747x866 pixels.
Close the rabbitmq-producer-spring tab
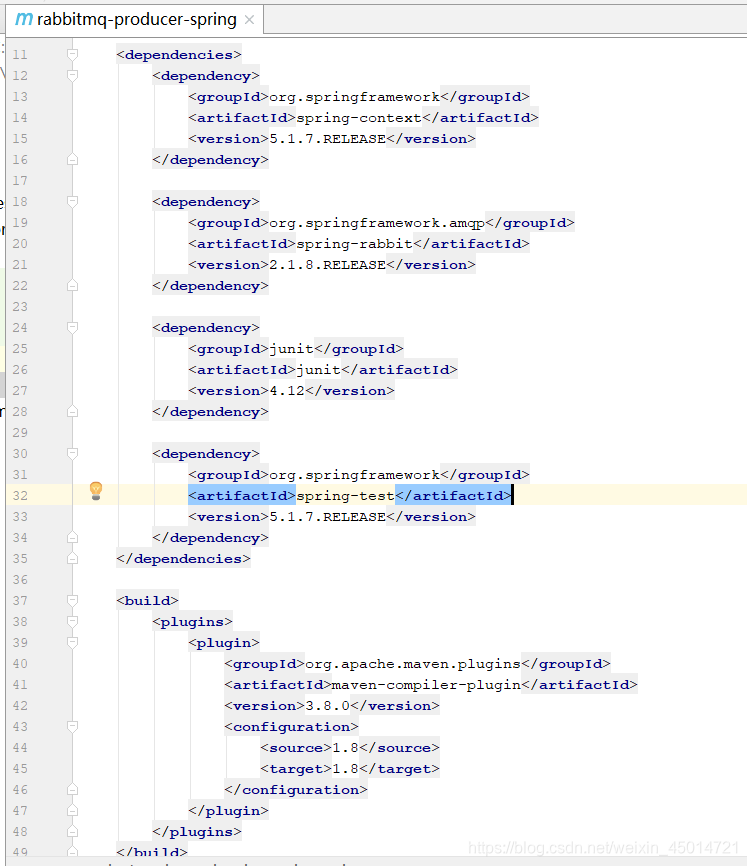[250, 20]
